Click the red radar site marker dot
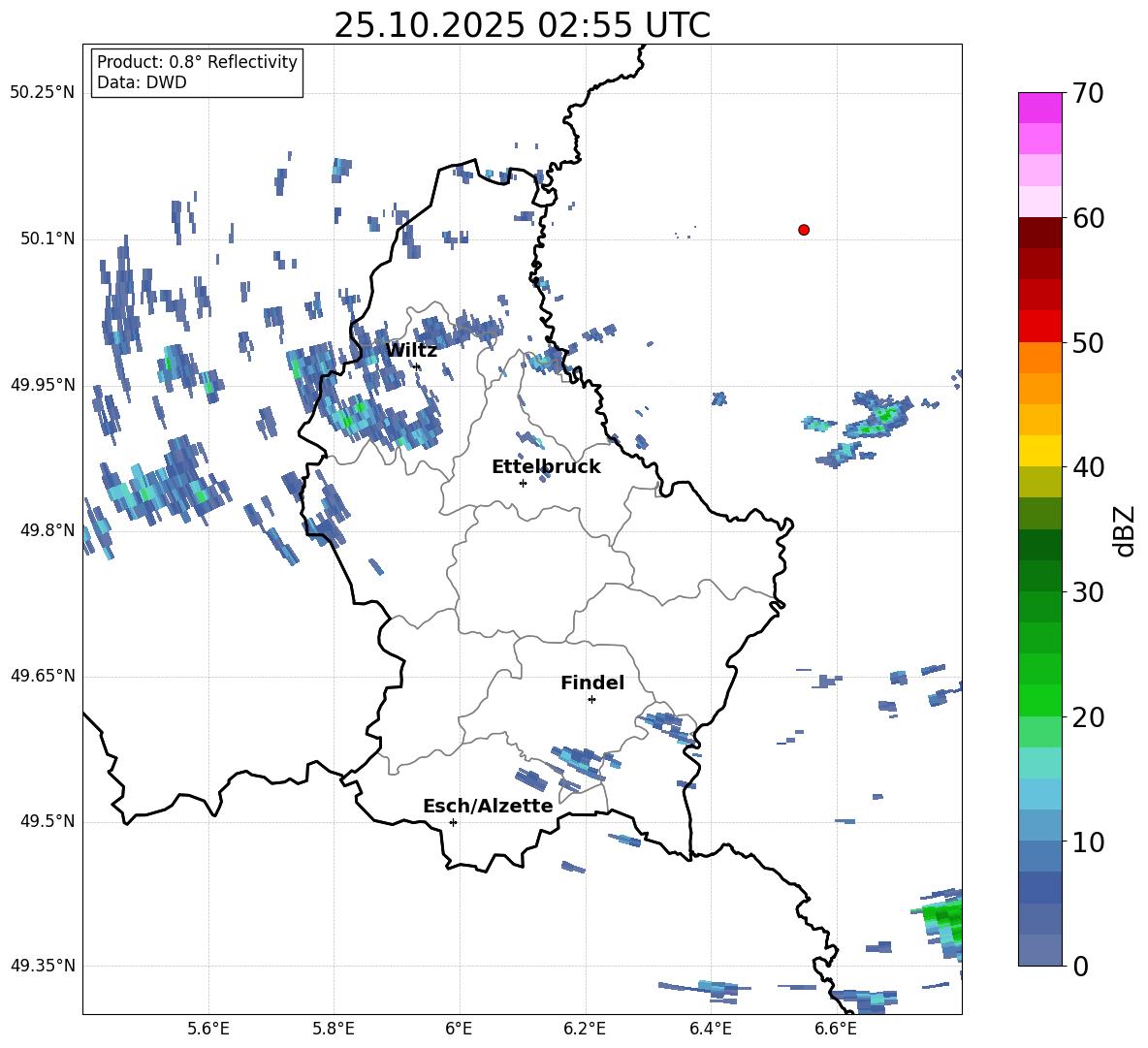Viewport: 1148px width, 1048px height. (x=804, y=230)
